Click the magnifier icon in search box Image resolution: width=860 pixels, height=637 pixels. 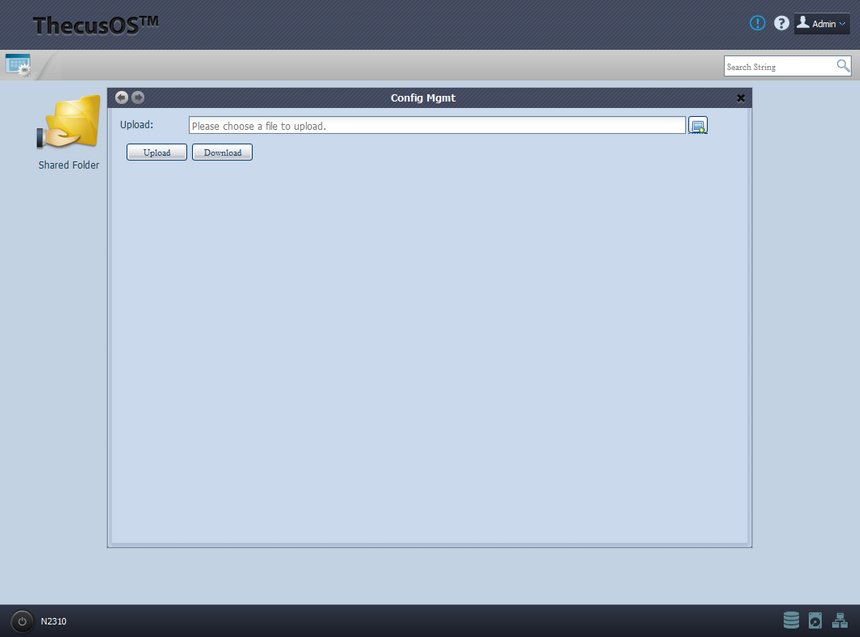[843, 66]
